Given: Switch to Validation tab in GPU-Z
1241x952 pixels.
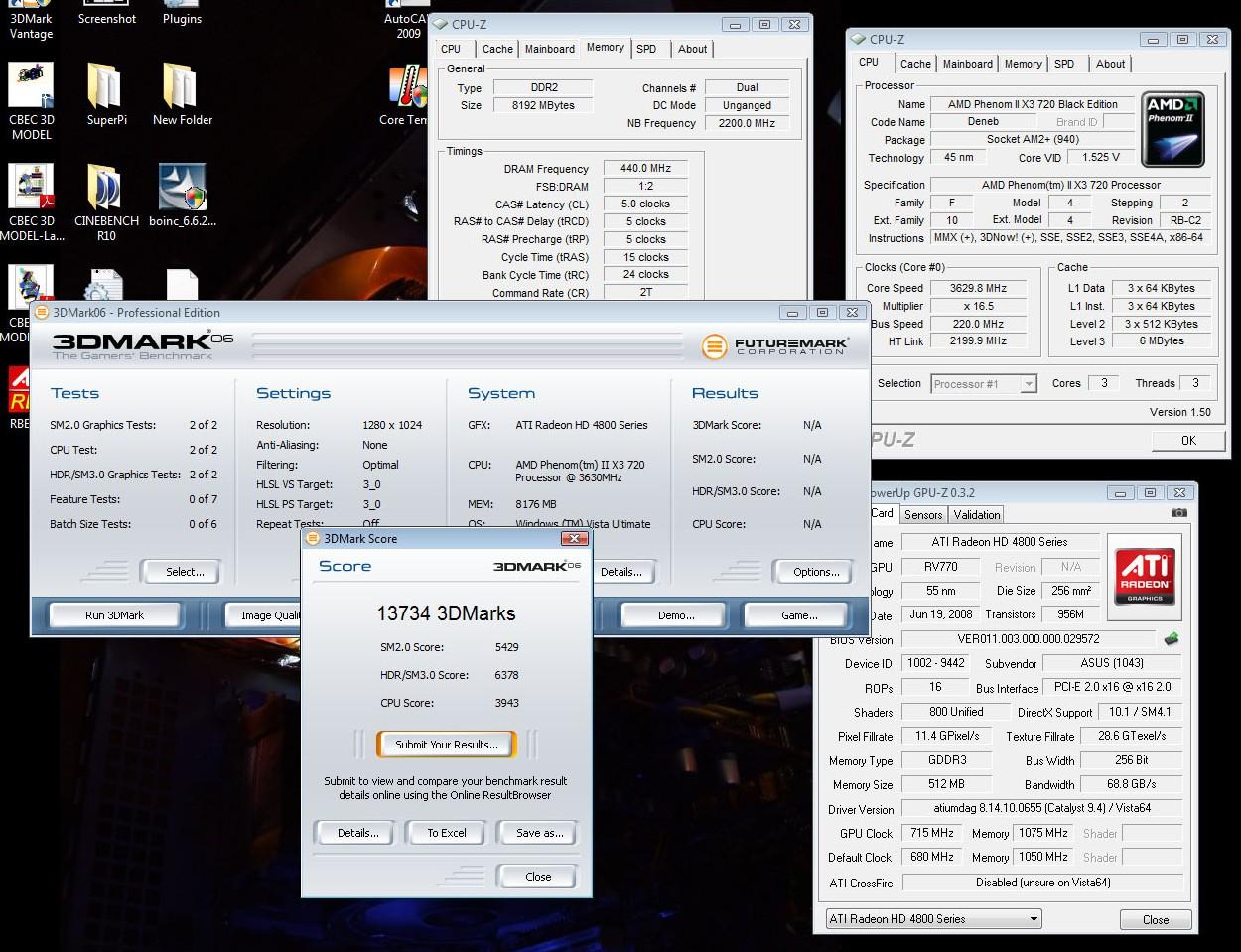Looking at the screenshot, I should coord(977,515).
